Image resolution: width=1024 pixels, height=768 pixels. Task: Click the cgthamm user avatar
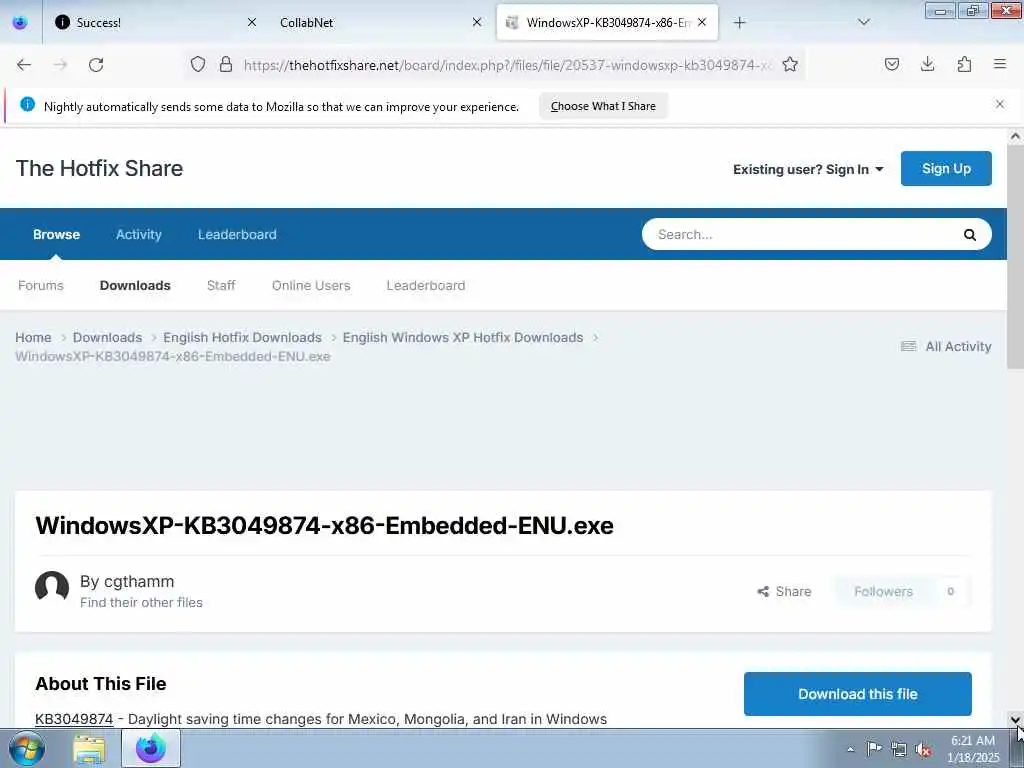click(x=52, y=588)
